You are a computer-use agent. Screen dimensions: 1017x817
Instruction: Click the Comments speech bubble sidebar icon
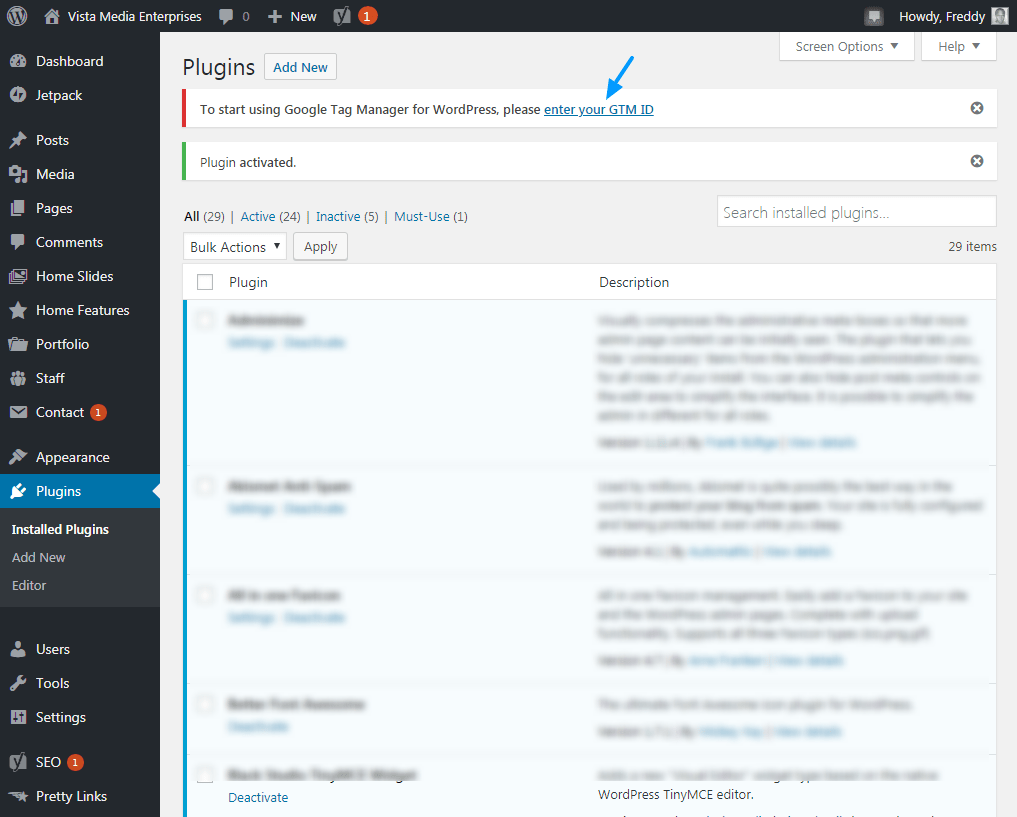[18, 243]
